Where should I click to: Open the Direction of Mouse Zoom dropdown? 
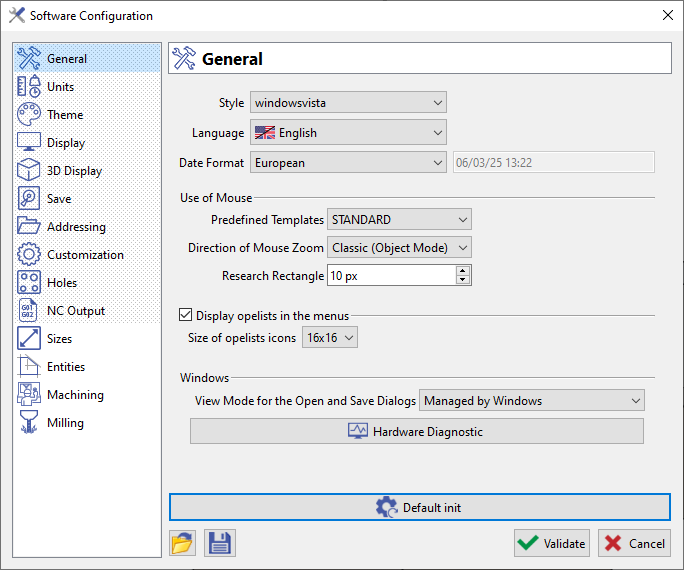[399, 248]
